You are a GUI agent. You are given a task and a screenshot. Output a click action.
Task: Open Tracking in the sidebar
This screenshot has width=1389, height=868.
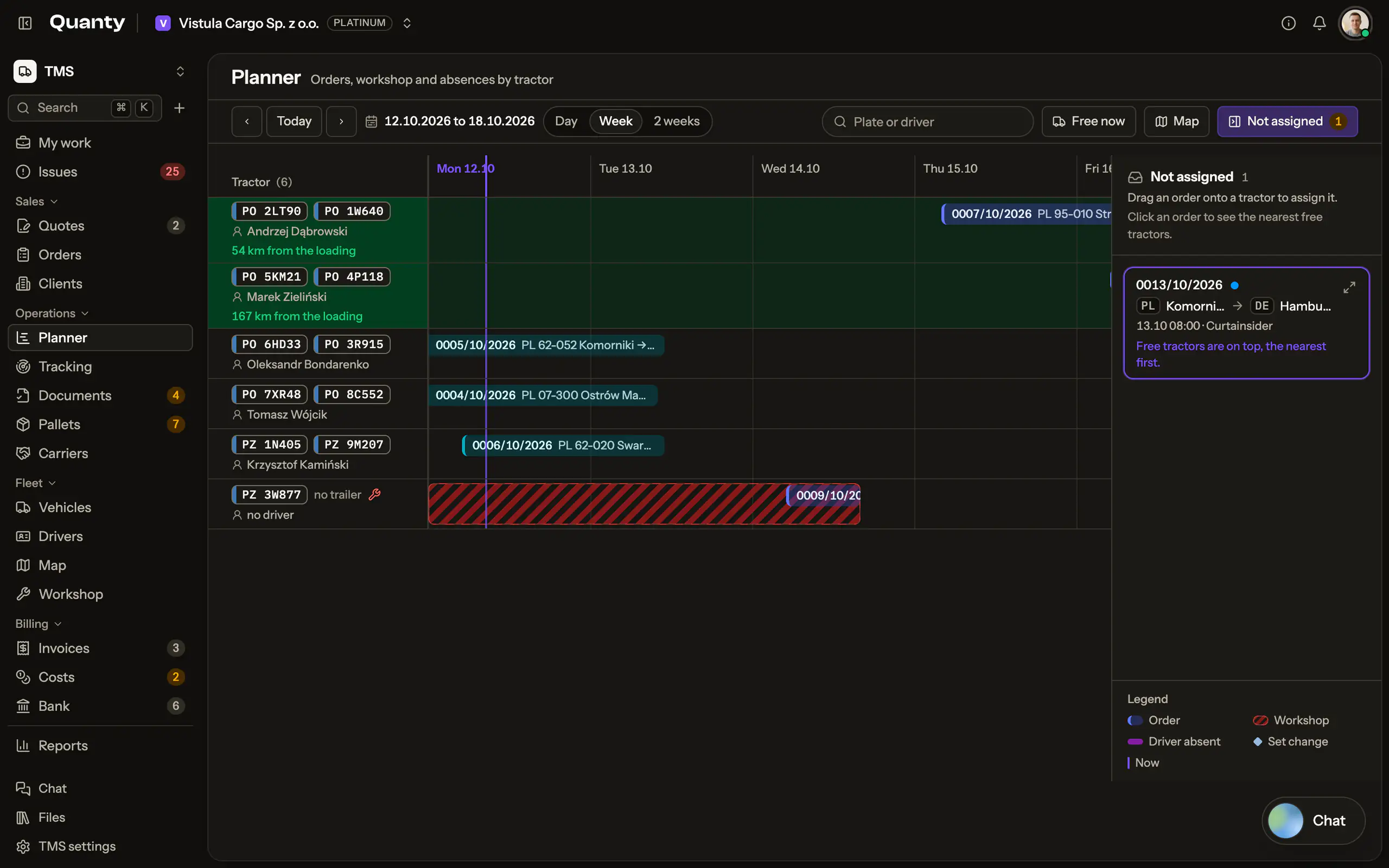(x=100, y=366)
